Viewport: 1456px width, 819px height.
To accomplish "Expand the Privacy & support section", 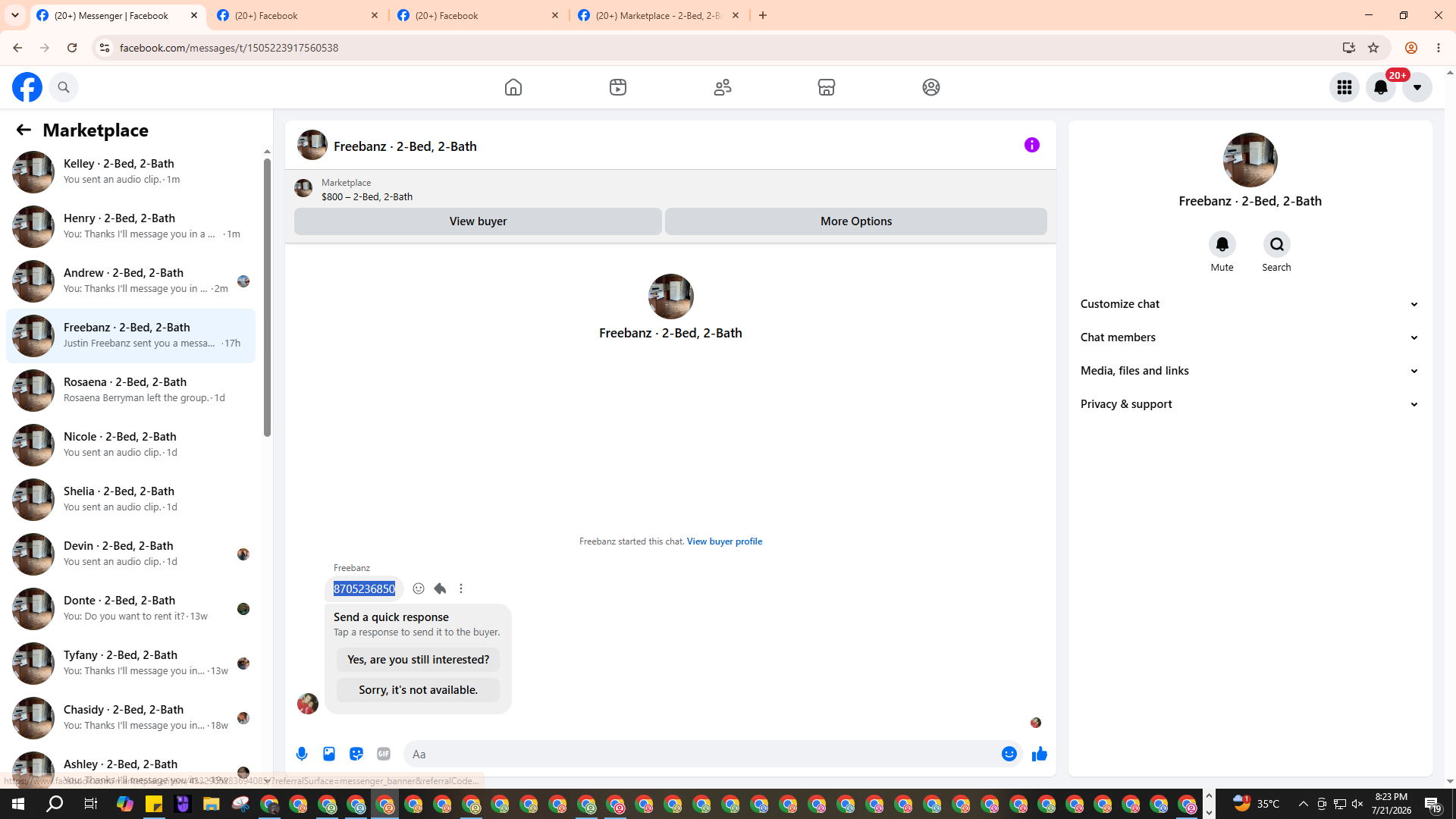I will point(1250,404).
